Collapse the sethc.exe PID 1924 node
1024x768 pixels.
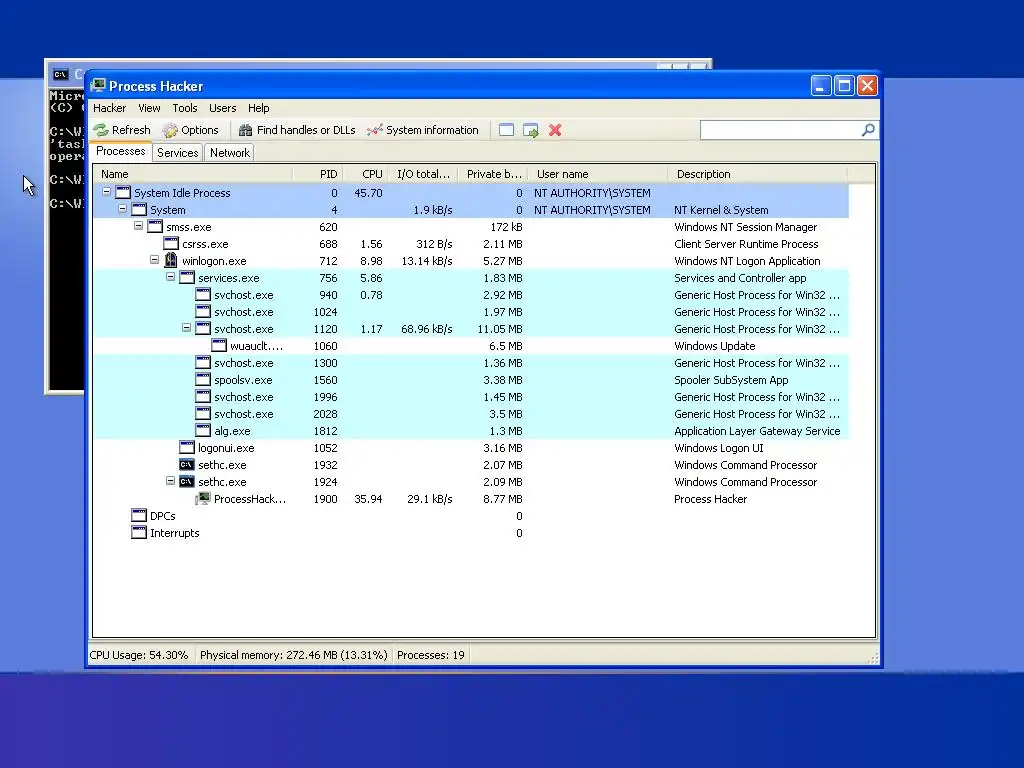170,481
